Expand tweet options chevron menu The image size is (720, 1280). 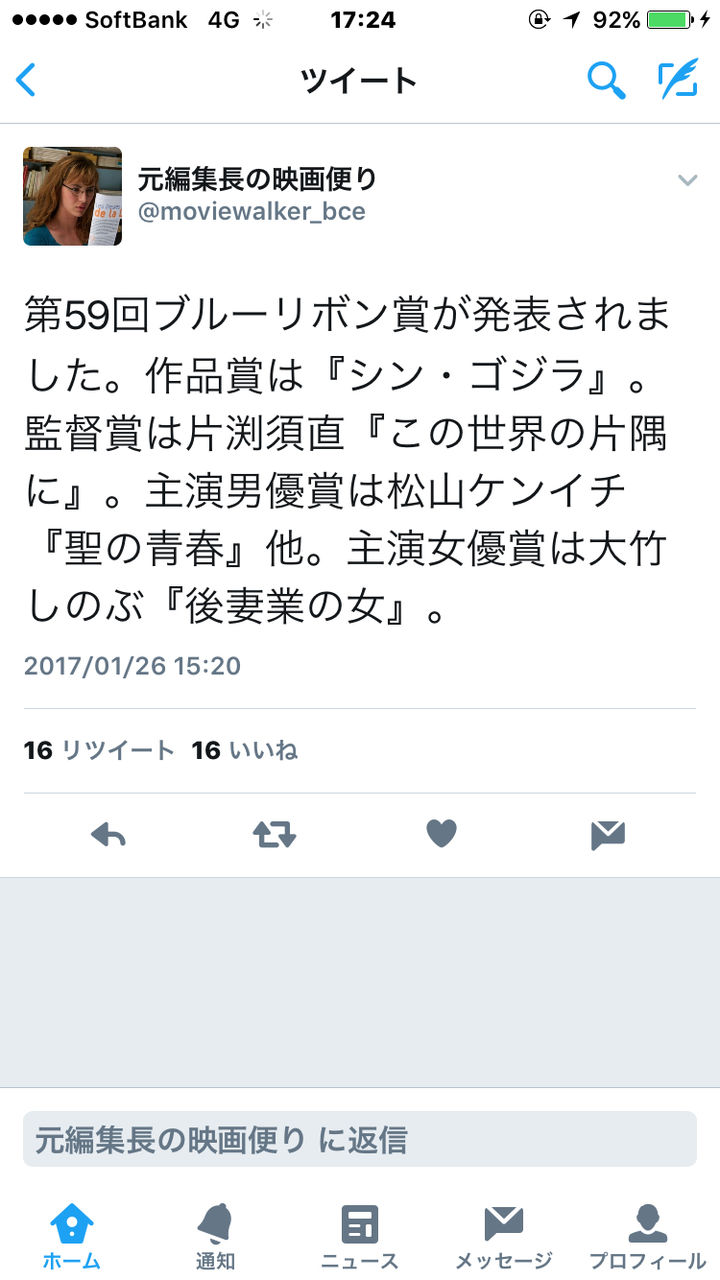687,180
